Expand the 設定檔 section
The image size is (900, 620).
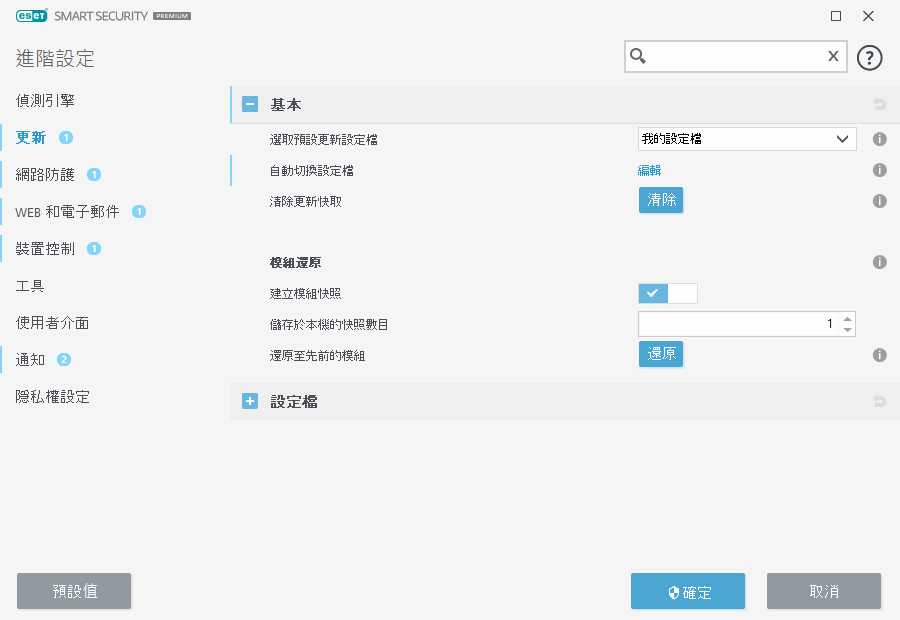coord(250,402)
